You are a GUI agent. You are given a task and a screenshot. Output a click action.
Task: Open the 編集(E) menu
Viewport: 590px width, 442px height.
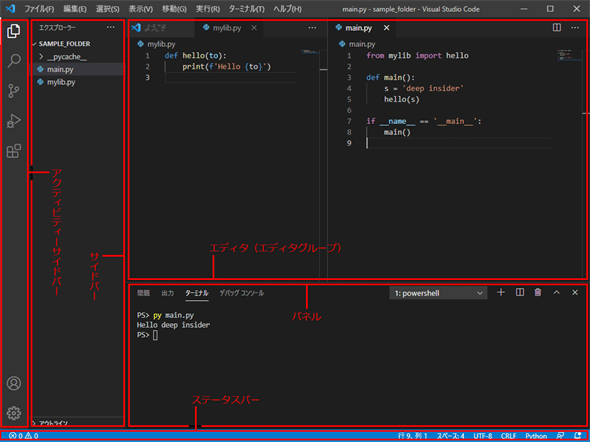75,9
